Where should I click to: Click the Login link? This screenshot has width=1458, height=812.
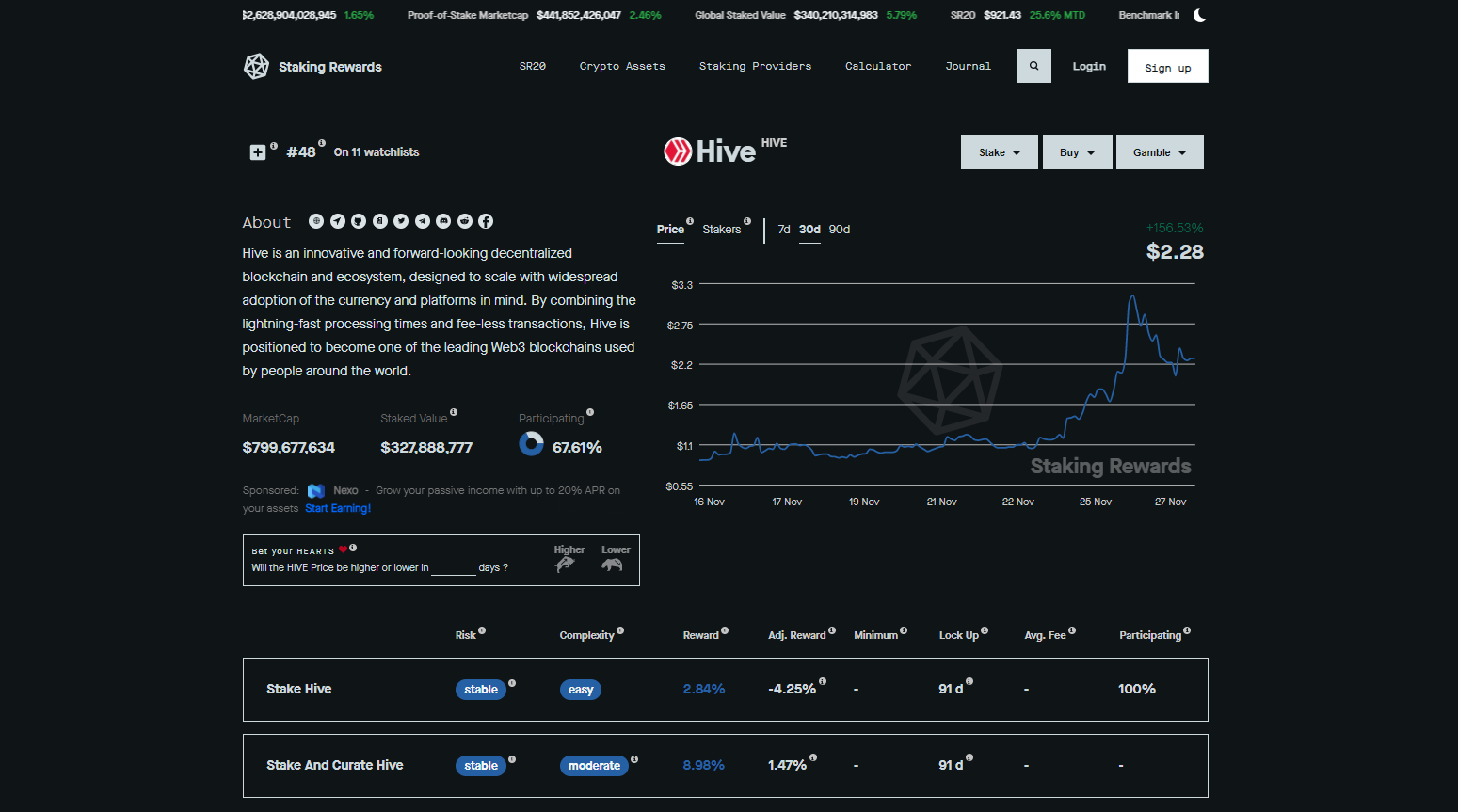tap(1089, 66)
